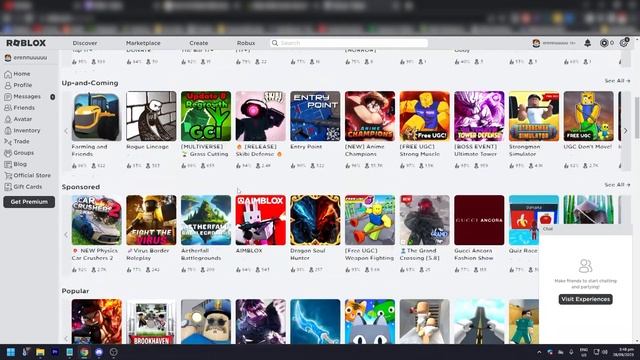This screenshot has height=360, width=640.
Task: Open UGC Don't Move thumbnail
Action: pos(589,116)
